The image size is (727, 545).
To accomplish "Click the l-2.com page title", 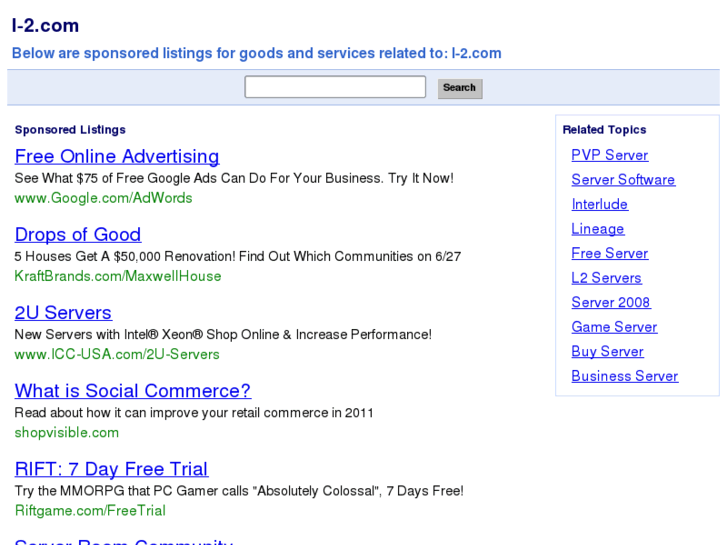I will click(45, 26).
